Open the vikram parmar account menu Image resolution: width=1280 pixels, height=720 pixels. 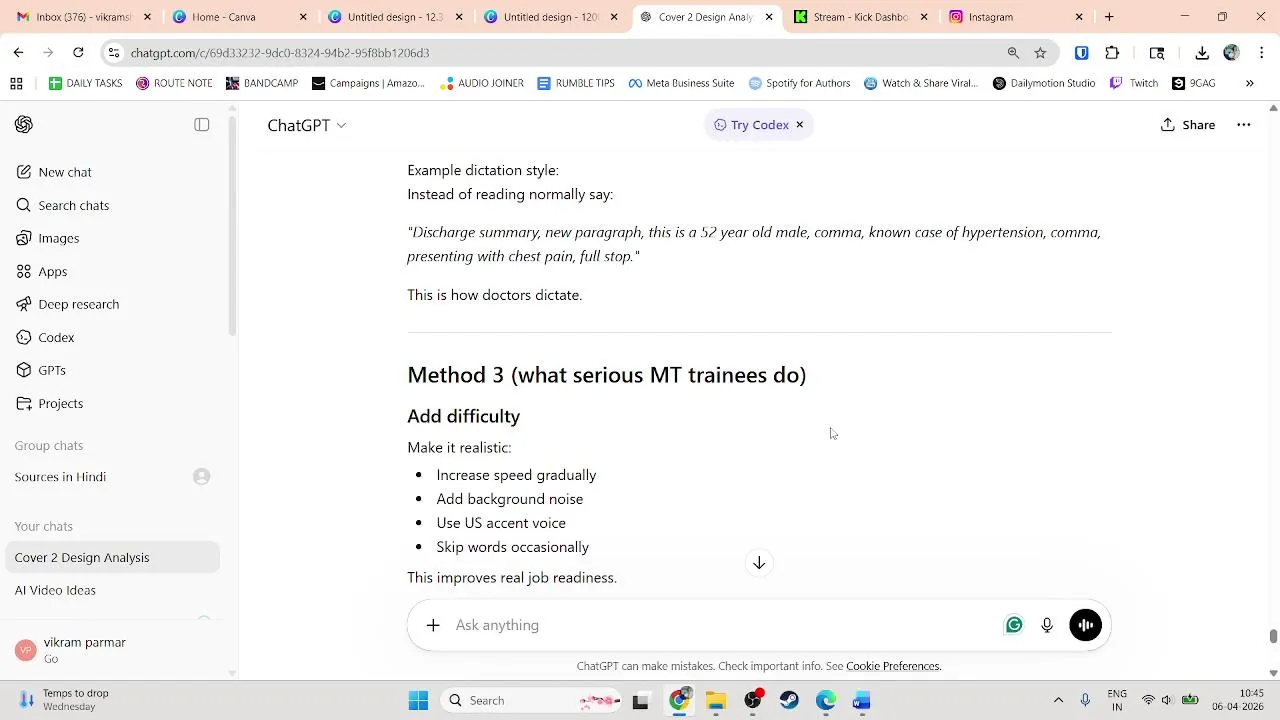[113, 650]
